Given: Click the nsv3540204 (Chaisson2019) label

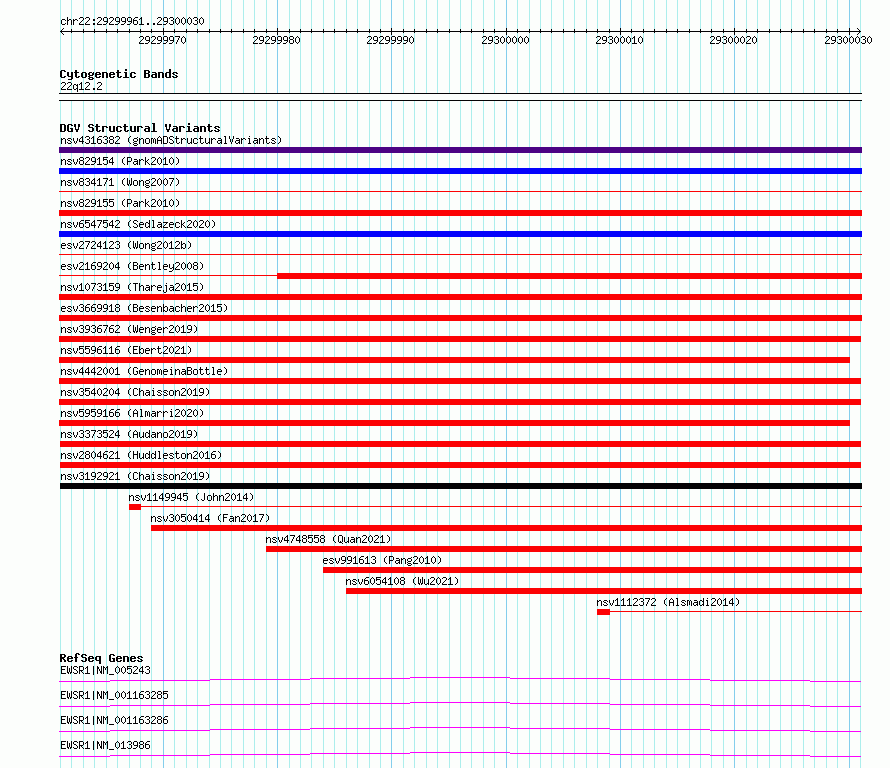Looking at the screenshot, I should pos(135,392).
